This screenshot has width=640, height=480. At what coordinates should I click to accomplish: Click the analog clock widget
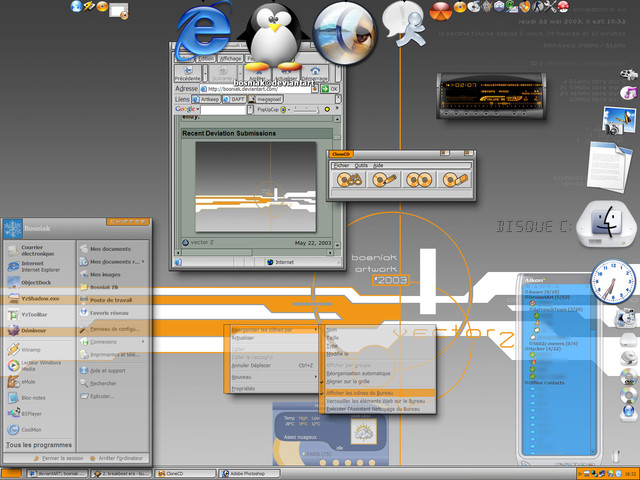tap(613, 282)
